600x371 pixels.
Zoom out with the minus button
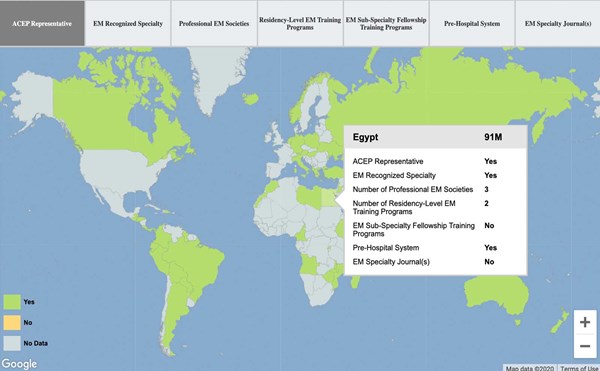(585, 346)
